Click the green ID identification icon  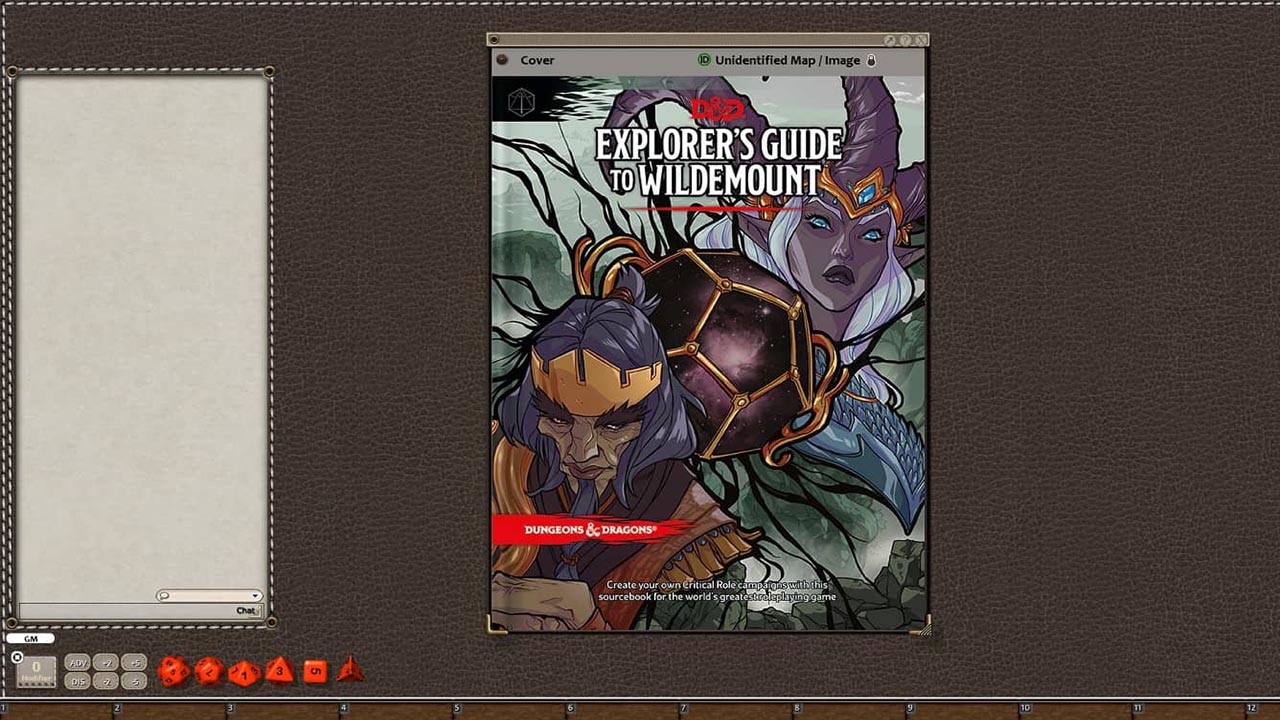click(704, 60)
